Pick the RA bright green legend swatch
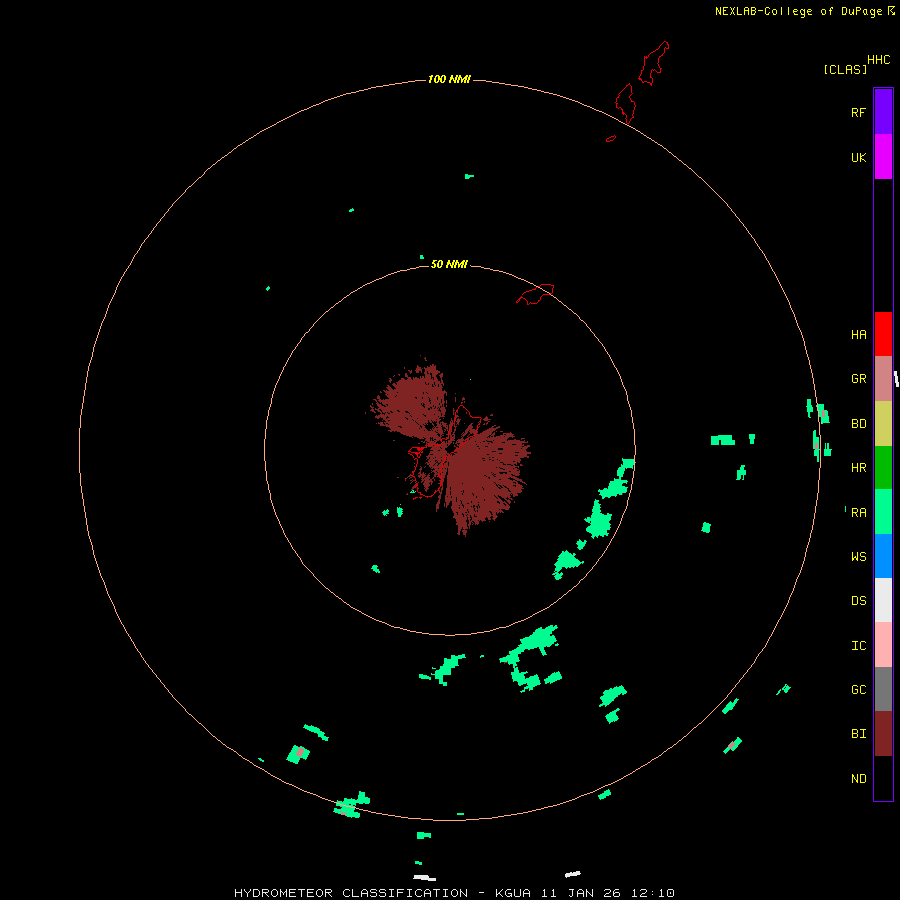Image resolution: width=900 pixels, height=900 pixels. coord(883,512)
